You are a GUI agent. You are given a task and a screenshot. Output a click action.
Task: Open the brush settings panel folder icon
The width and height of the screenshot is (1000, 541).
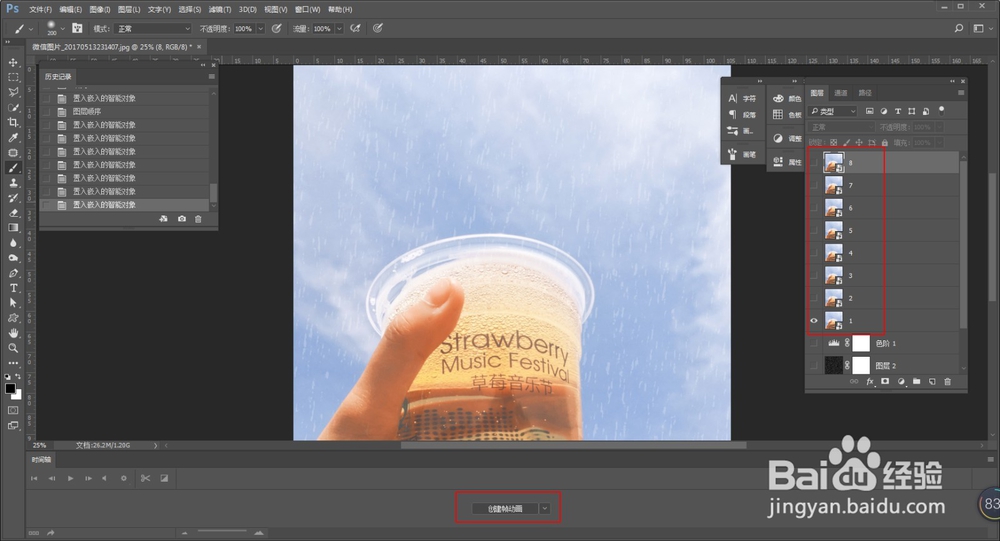point(77,28)
